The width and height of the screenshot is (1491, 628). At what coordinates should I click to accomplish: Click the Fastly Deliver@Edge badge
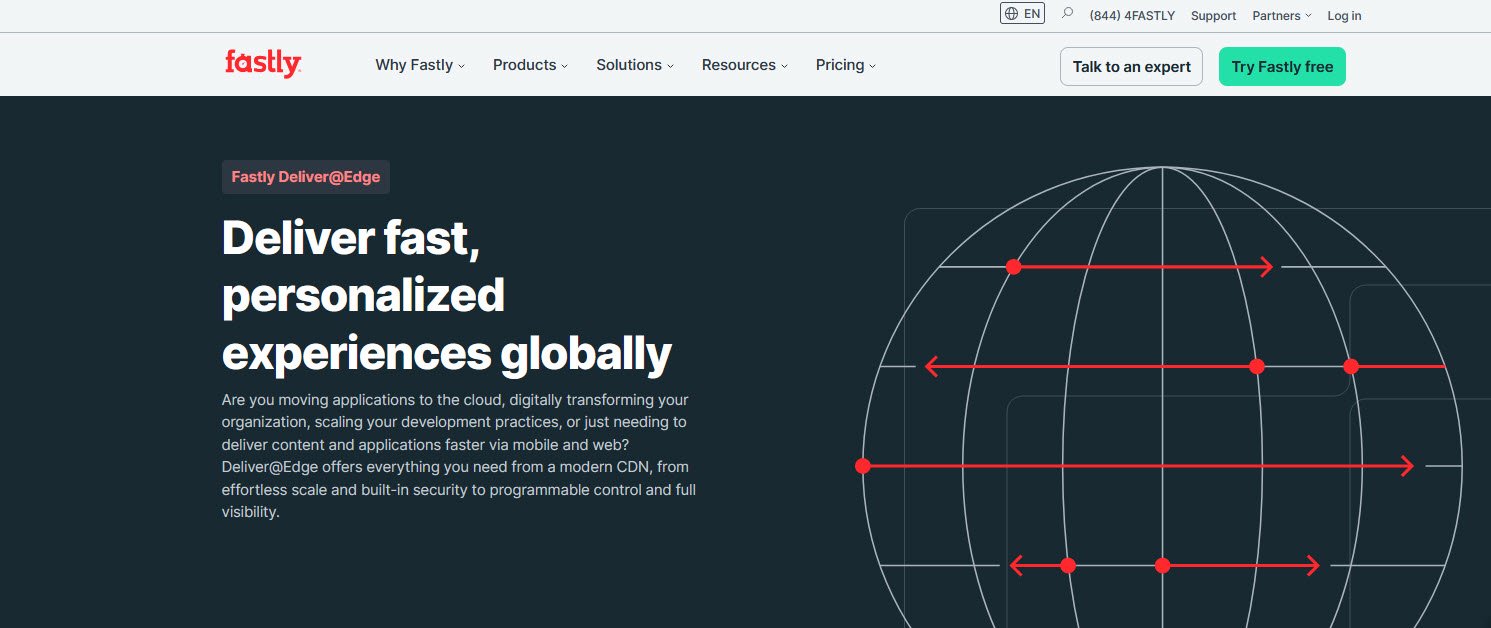point(306,177)
